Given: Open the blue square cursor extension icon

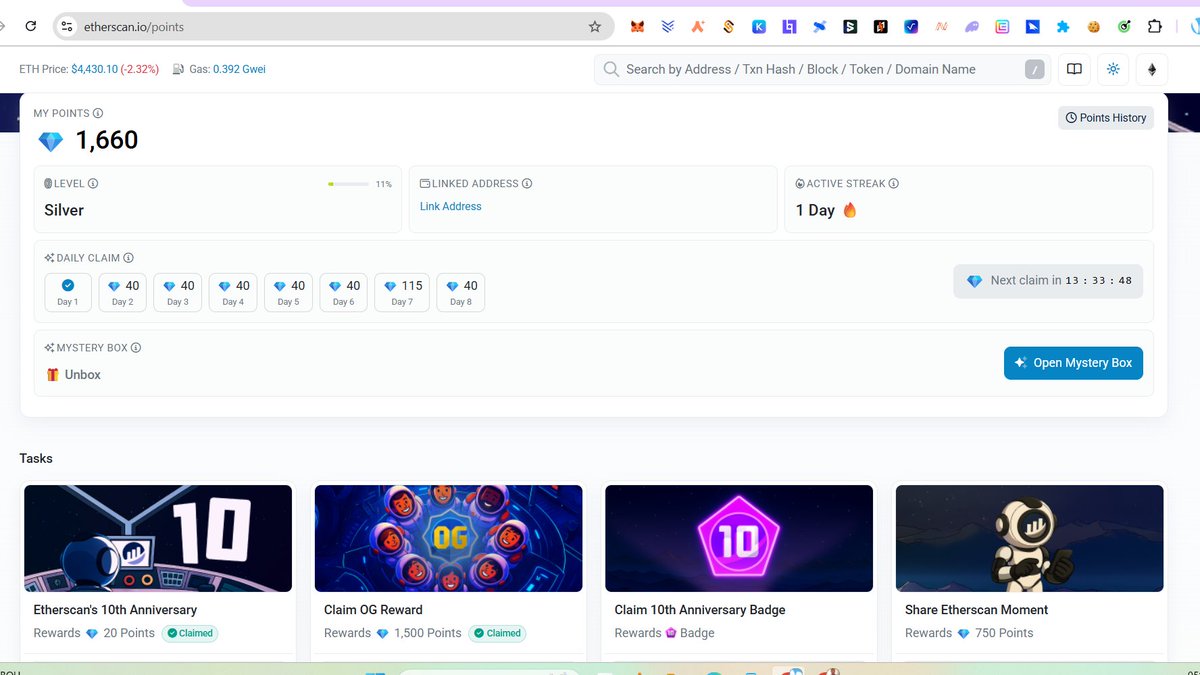Looking at the screenshot, I should click(1033, 27).
